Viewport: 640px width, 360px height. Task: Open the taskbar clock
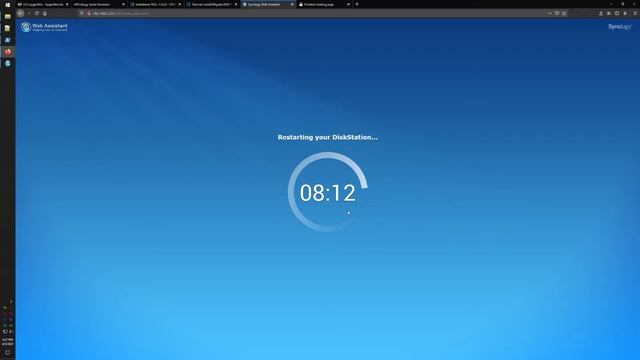[x=7, y=342]
